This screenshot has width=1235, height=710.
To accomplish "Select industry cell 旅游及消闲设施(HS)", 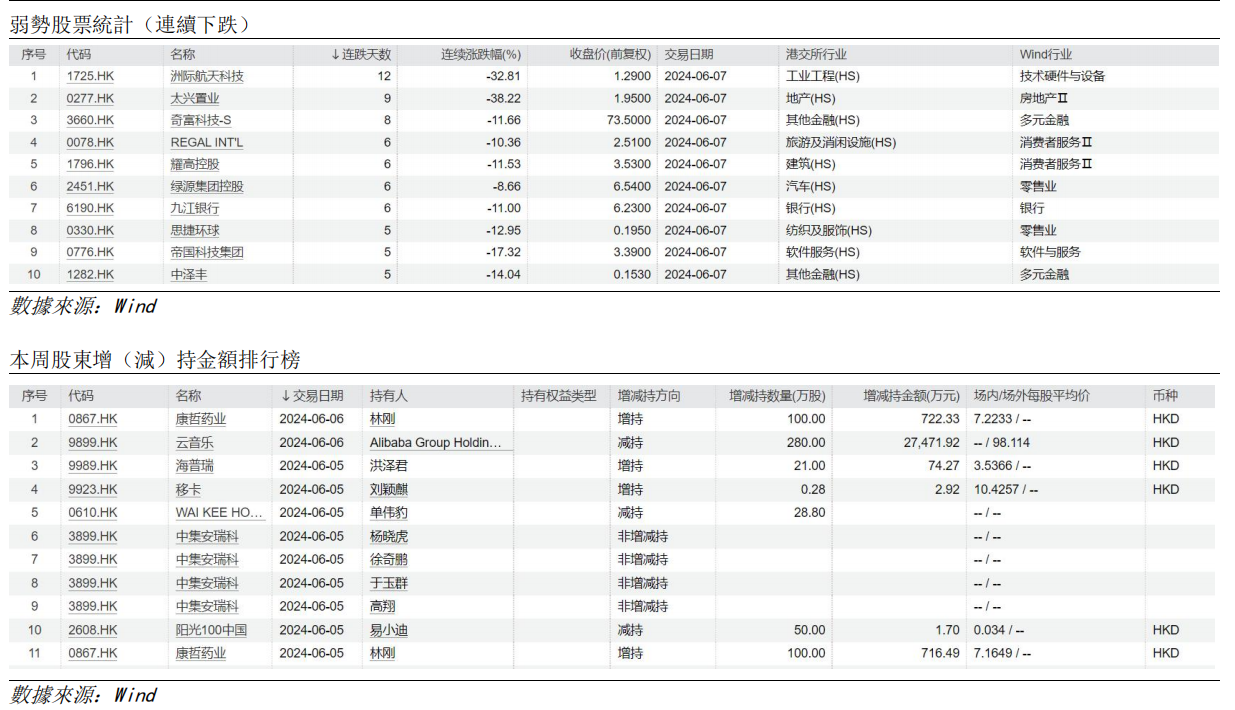I will [x=842, y=142].
